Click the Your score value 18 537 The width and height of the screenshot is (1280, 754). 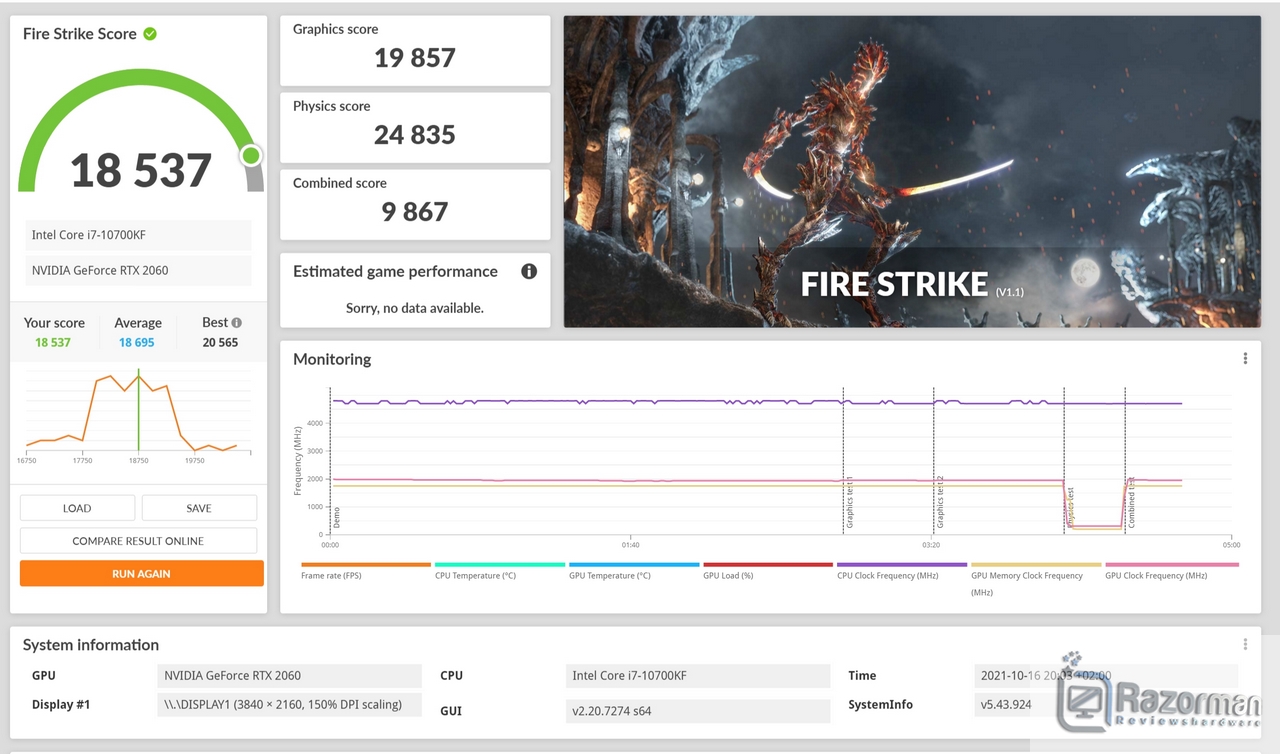pos(53,342)
